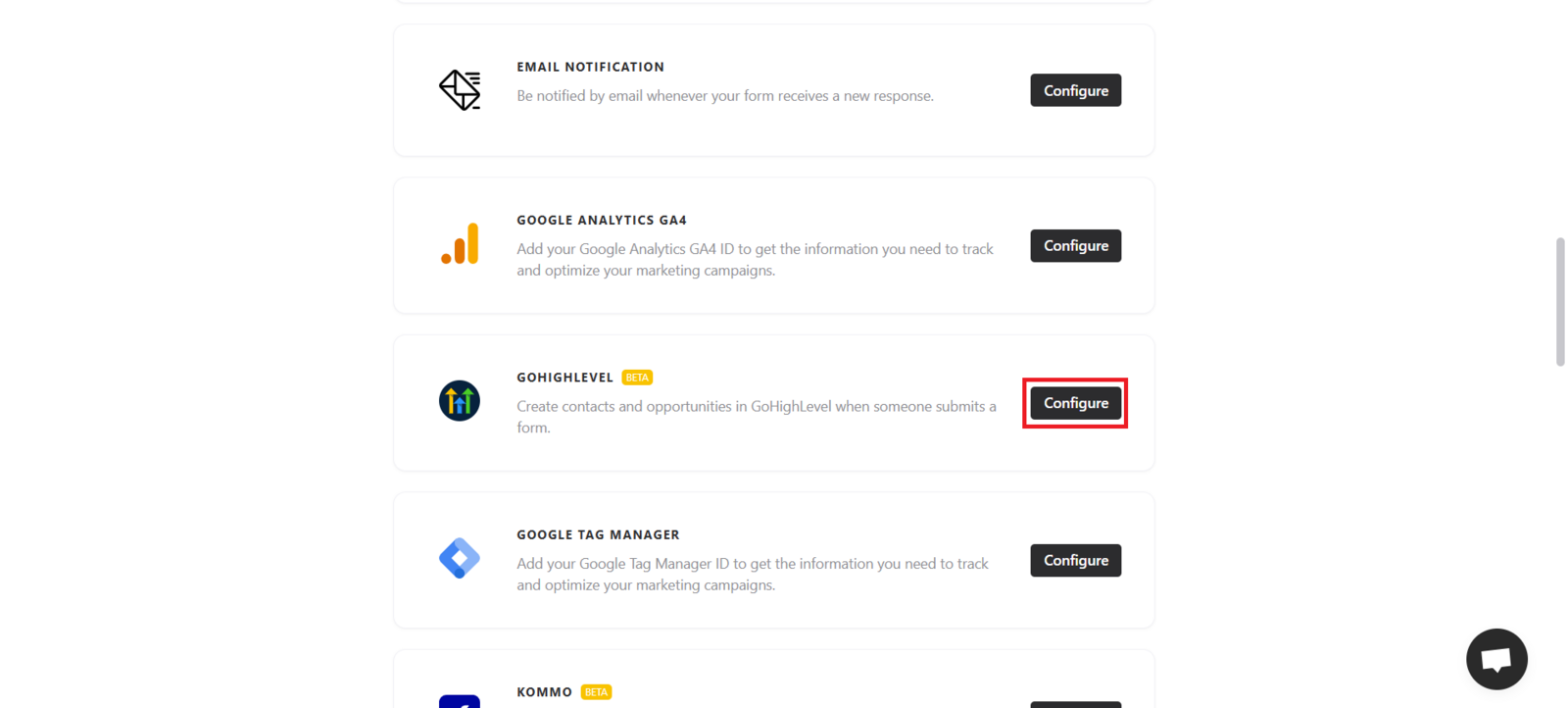
Task: Select the Google Analytics GA4 heading
Action: tap(602, 221)
